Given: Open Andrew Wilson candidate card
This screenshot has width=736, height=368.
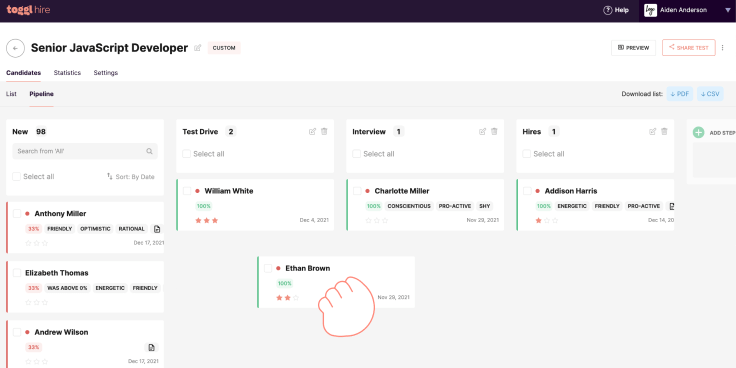Looking at the screenshot, I should pyautogui.click(x=85, y=344).
